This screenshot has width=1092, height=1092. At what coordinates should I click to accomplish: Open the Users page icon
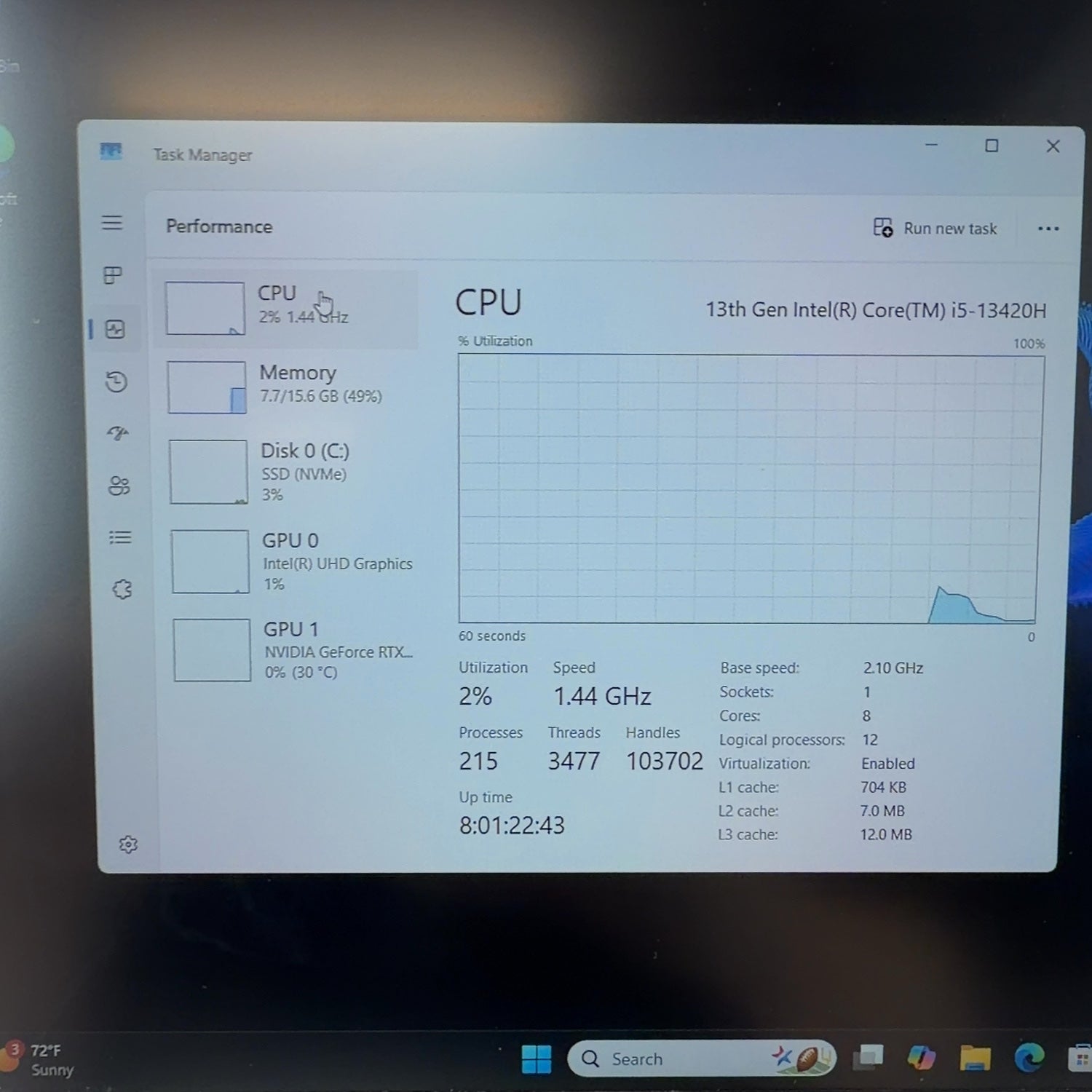(x=119, y=486)
